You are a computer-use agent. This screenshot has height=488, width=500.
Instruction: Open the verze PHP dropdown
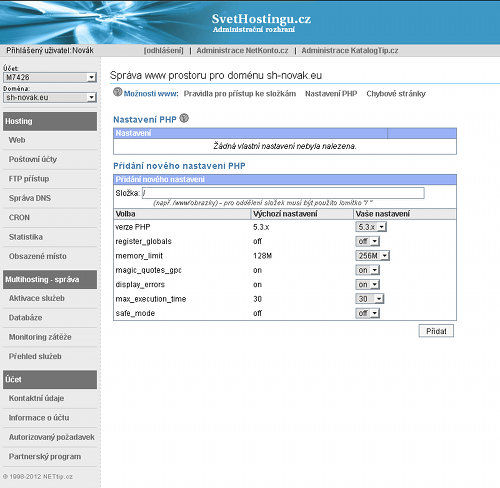point(371,227)
